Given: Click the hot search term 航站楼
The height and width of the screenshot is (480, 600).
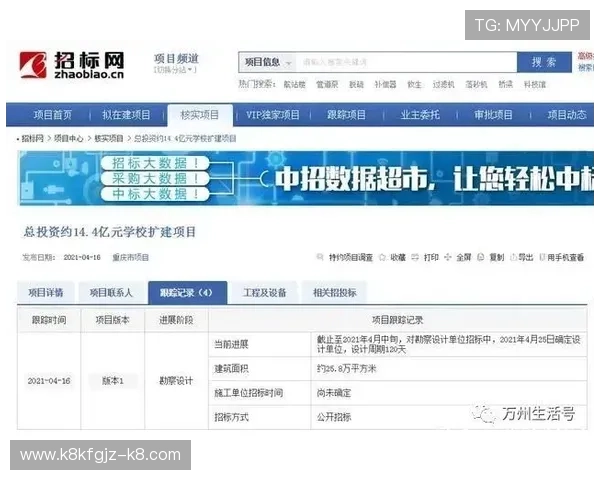Looking at the screenshot, I should (294, 85).
